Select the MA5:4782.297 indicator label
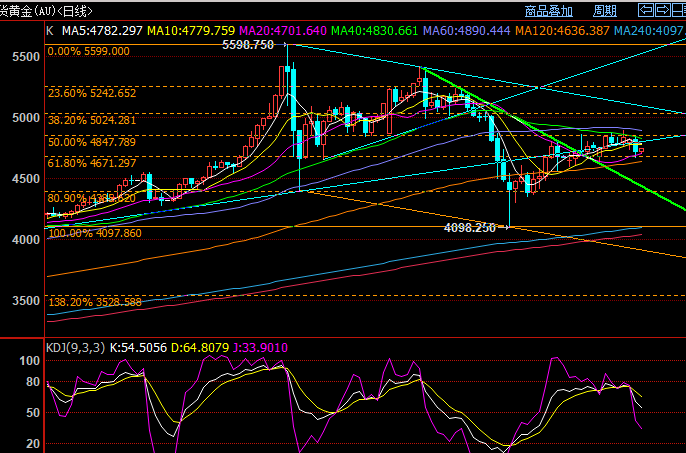686x453 pixels. [x=102, y=31]
